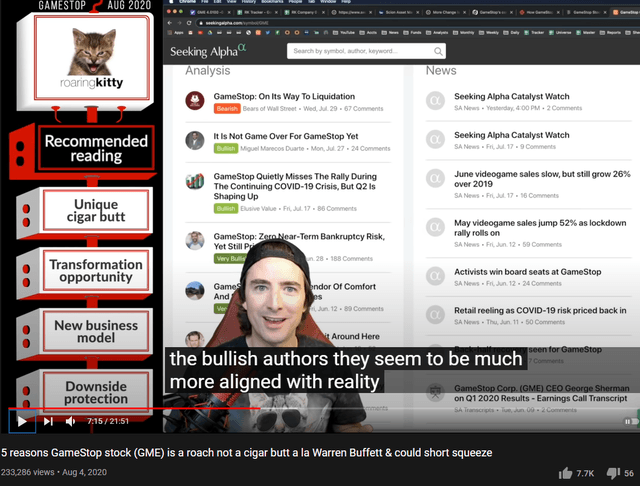Viewport: 640px width, 486px height.
Task: Open article GameStop: On Its Way To Liquidation
Action: (284, 96)
